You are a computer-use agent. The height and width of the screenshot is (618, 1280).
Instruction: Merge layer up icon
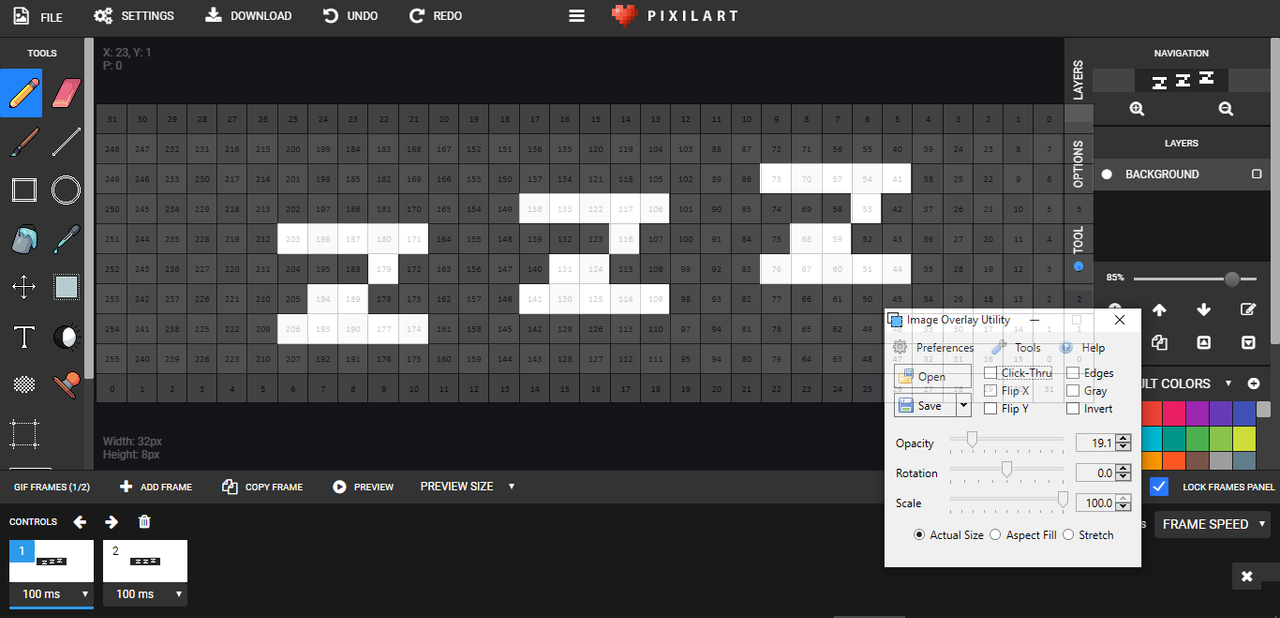(x=1204, y=343)
